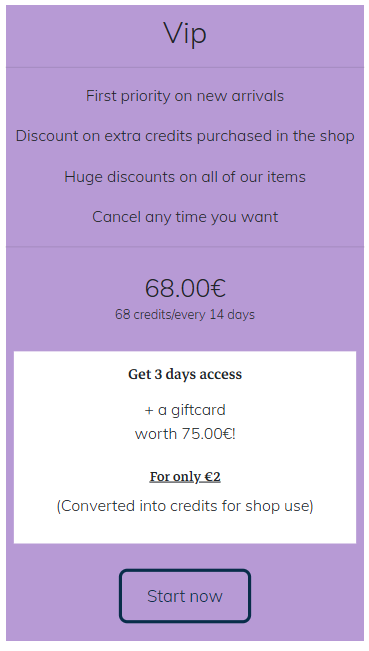The image size is (369, 651).
Task: Click Cancel any time you want line
Action: 185,217
